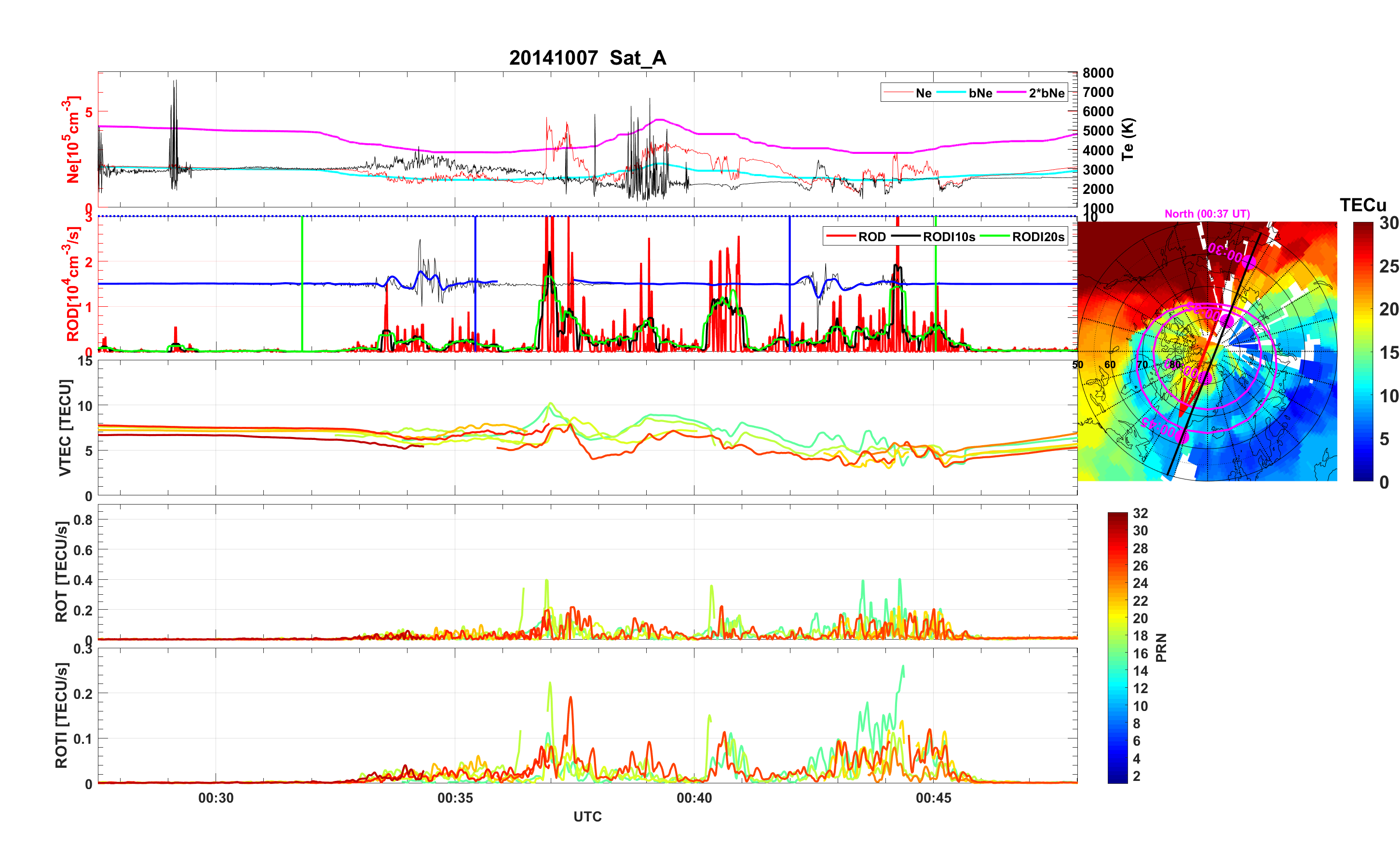This screenshot has height=847, width=1400.
Task: Click the 2*bNe legend entry
Action: [1046, 93]
